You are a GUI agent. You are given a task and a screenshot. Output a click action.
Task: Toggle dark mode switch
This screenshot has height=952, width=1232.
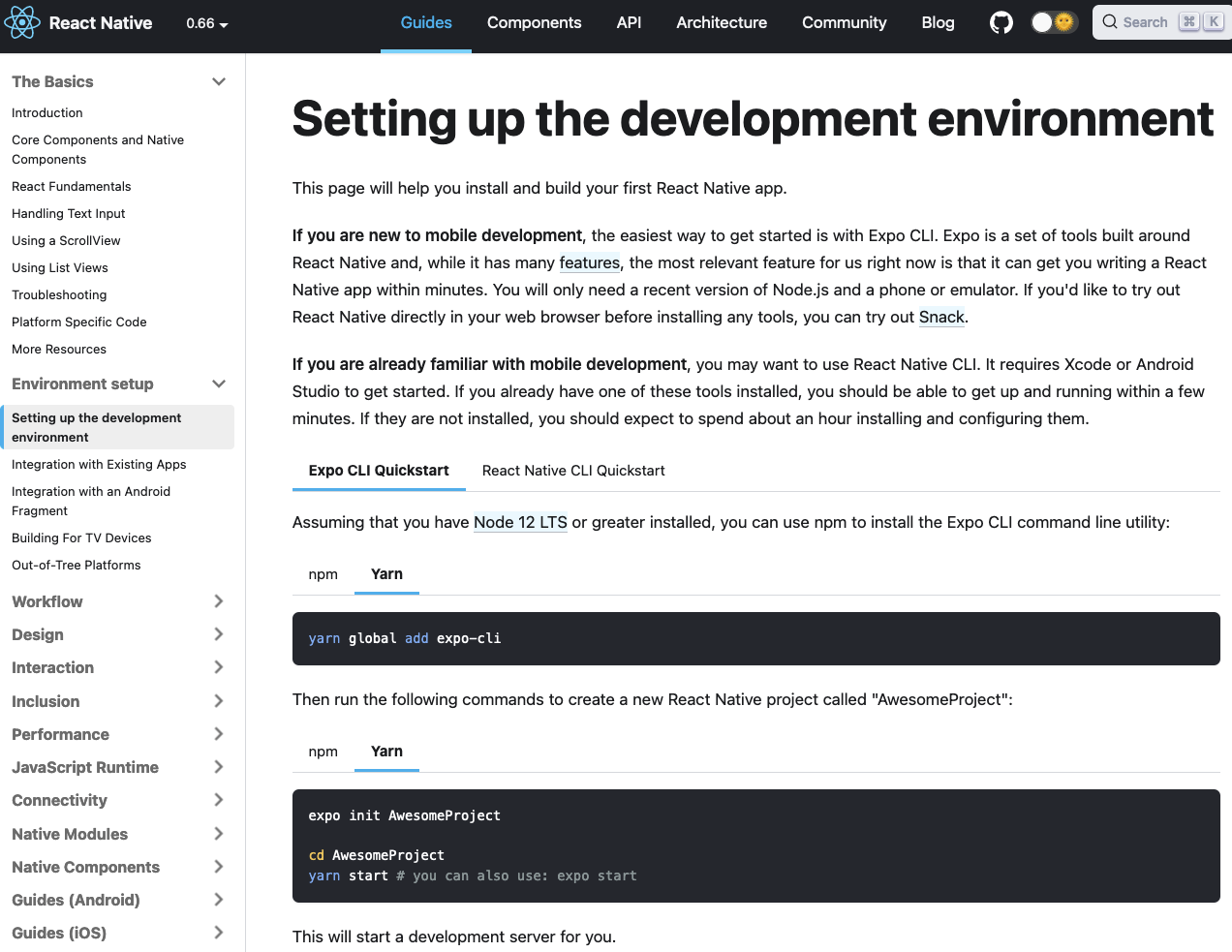[x=1054, y=22]
